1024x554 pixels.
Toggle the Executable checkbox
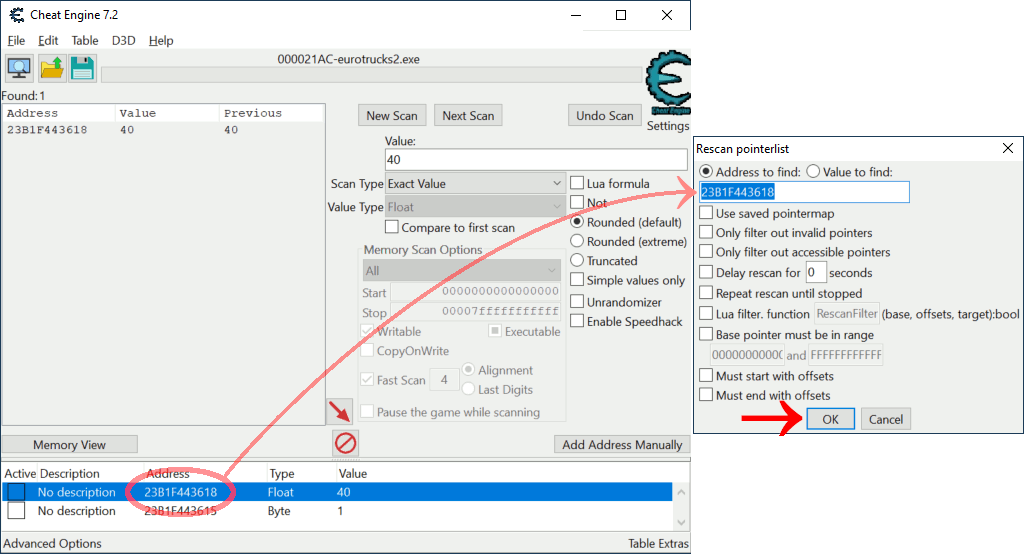click(x=495, y=331)
